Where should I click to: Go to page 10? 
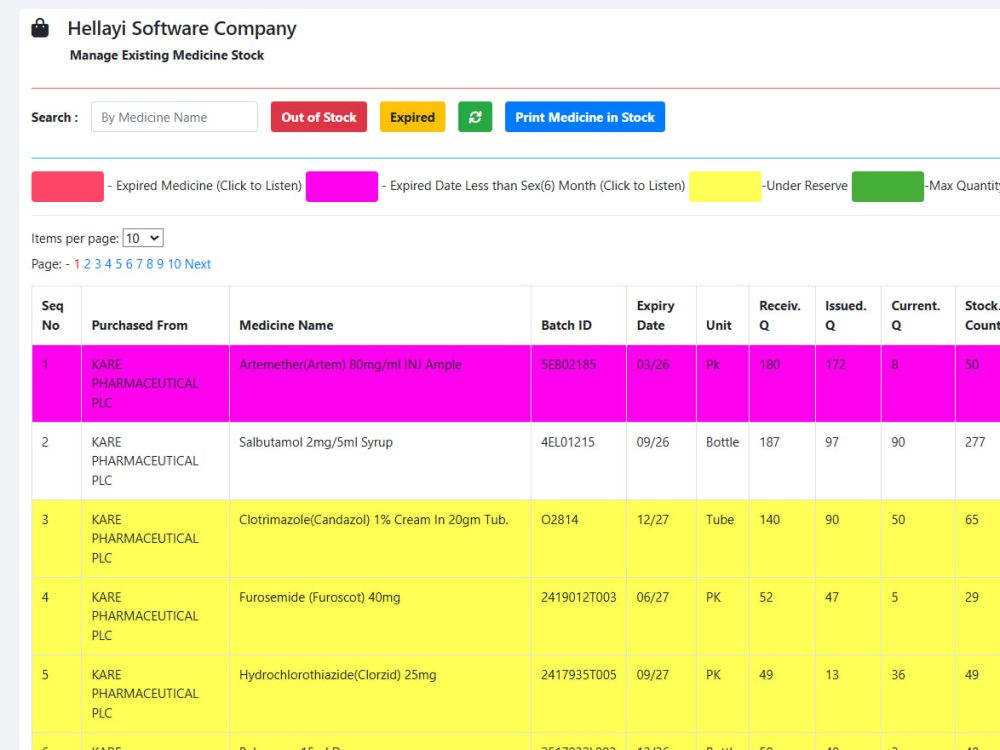(174, 264)
